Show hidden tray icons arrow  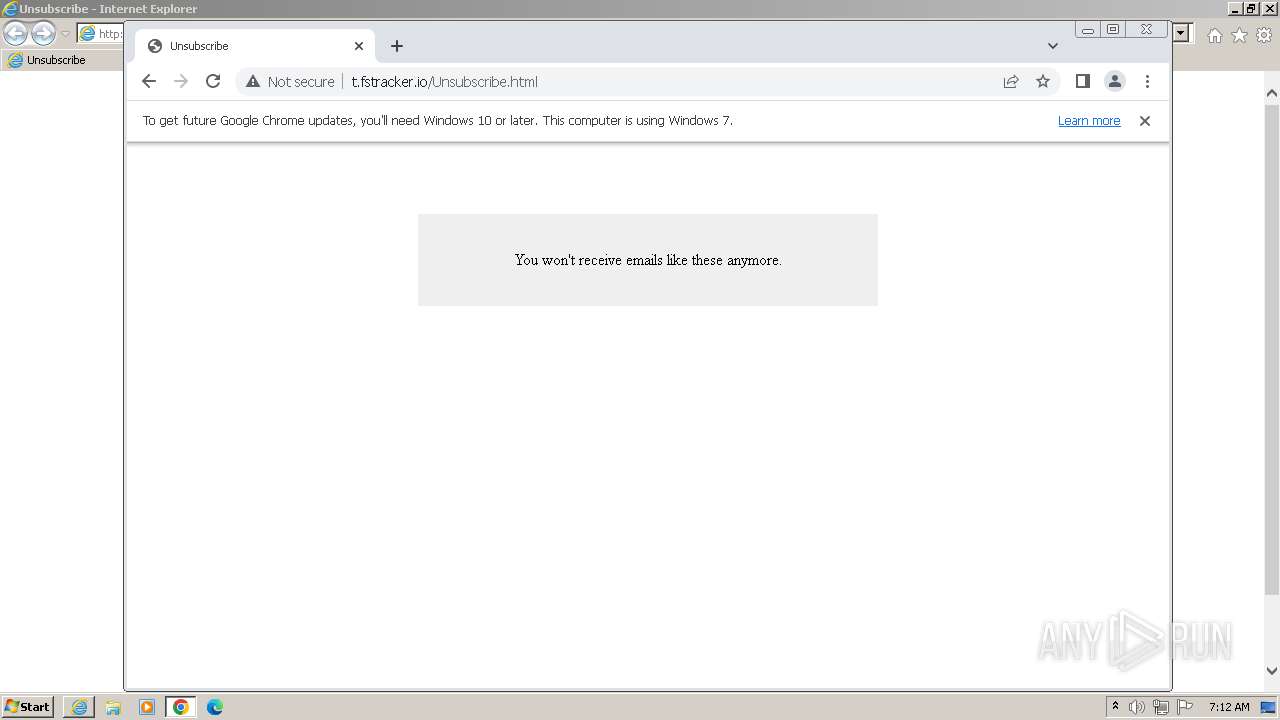(1115, 707)
